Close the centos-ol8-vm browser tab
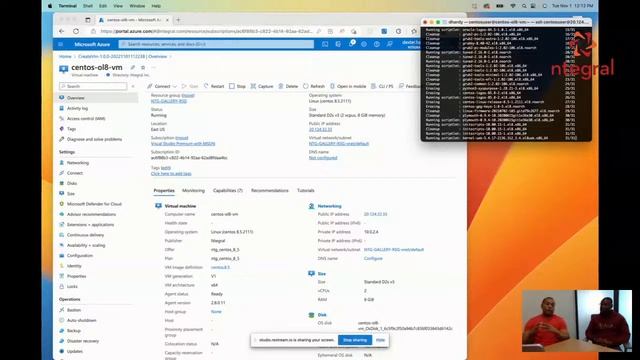Screen dimensions: 640x360 tap(167, 20)
